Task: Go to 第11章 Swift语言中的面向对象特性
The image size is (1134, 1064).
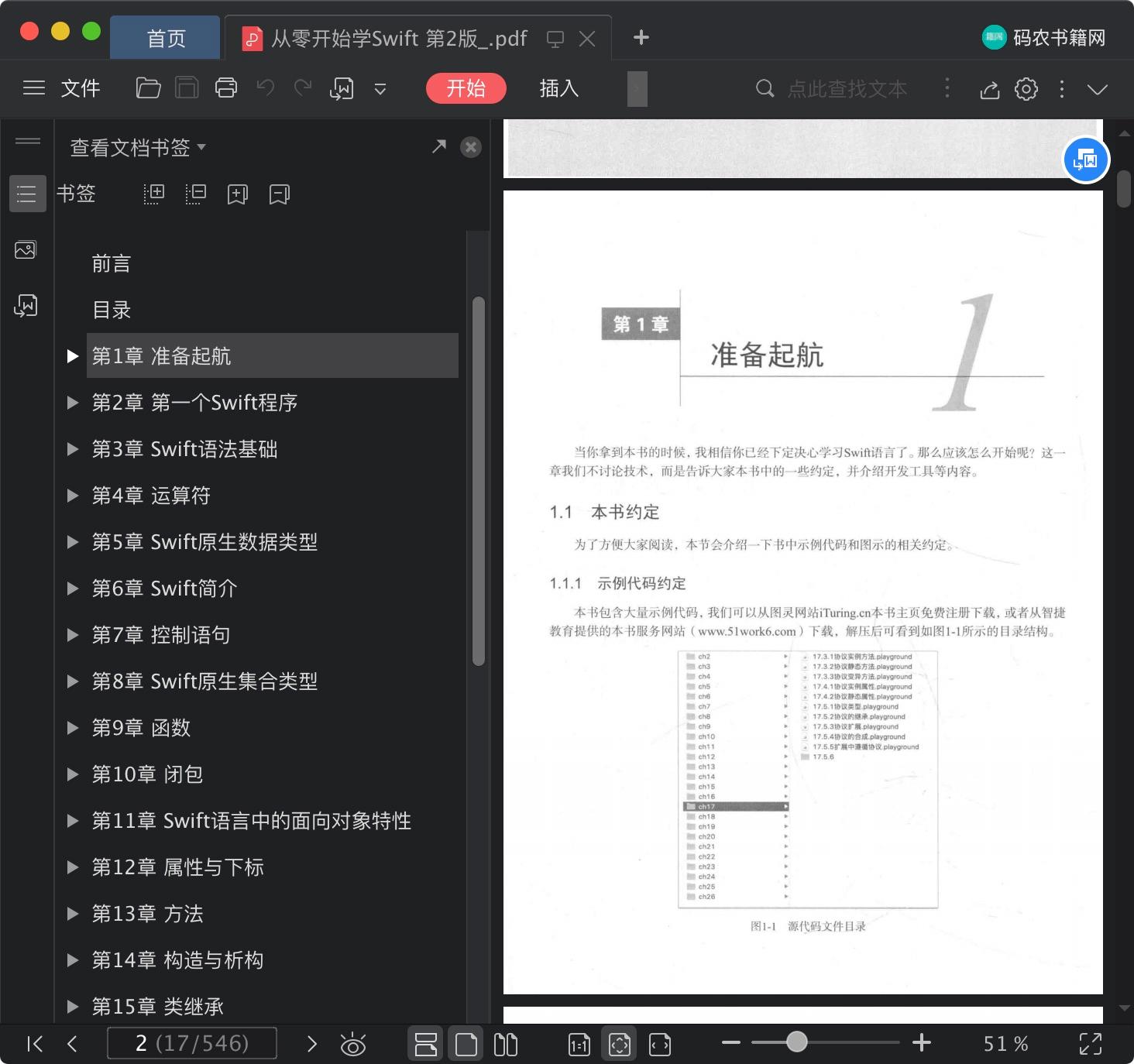Action: point(252,821)
